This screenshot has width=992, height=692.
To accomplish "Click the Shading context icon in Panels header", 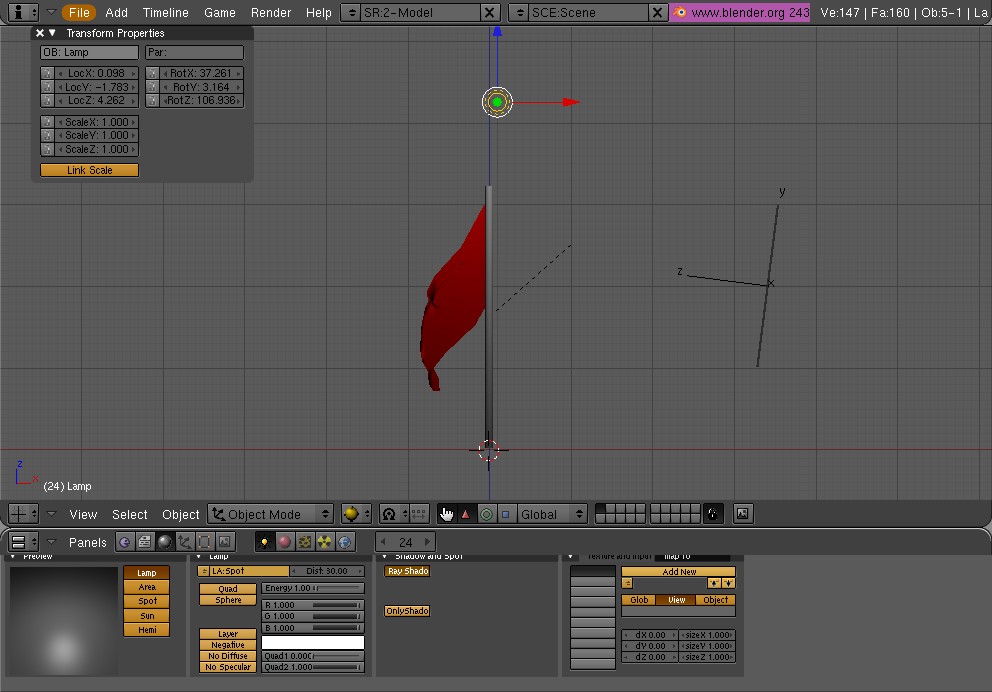I will [165, 542].
